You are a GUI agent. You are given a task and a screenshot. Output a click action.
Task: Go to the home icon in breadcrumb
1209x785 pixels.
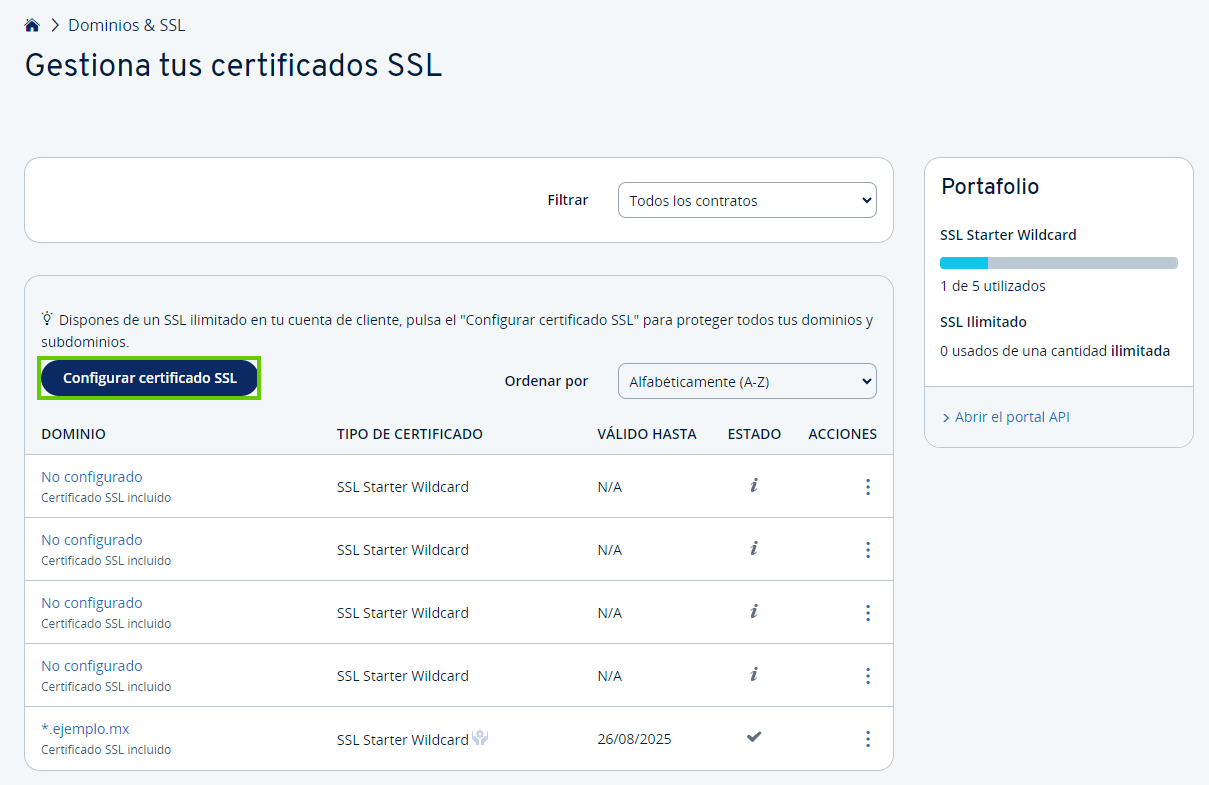pos(32,25)
